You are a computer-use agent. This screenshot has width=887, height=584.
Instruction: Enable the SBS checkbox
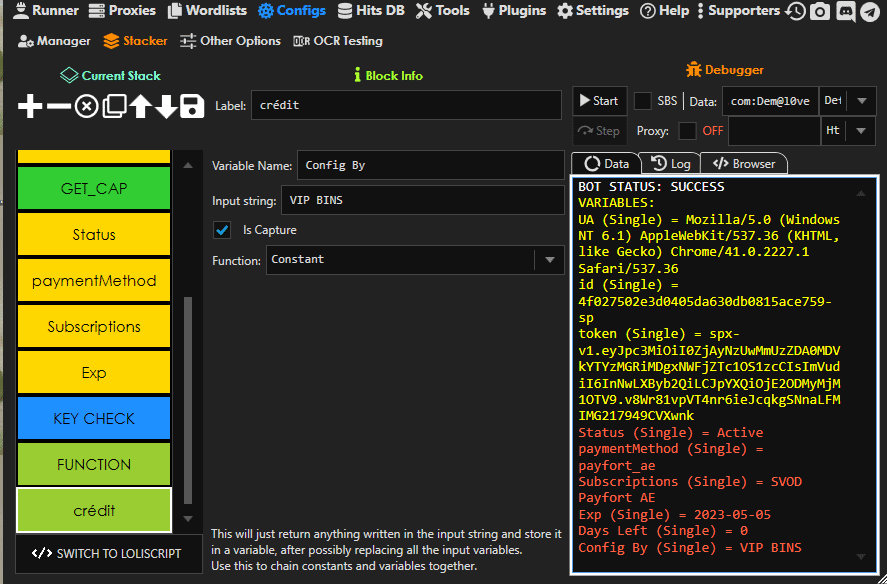[x=643, y=101]
